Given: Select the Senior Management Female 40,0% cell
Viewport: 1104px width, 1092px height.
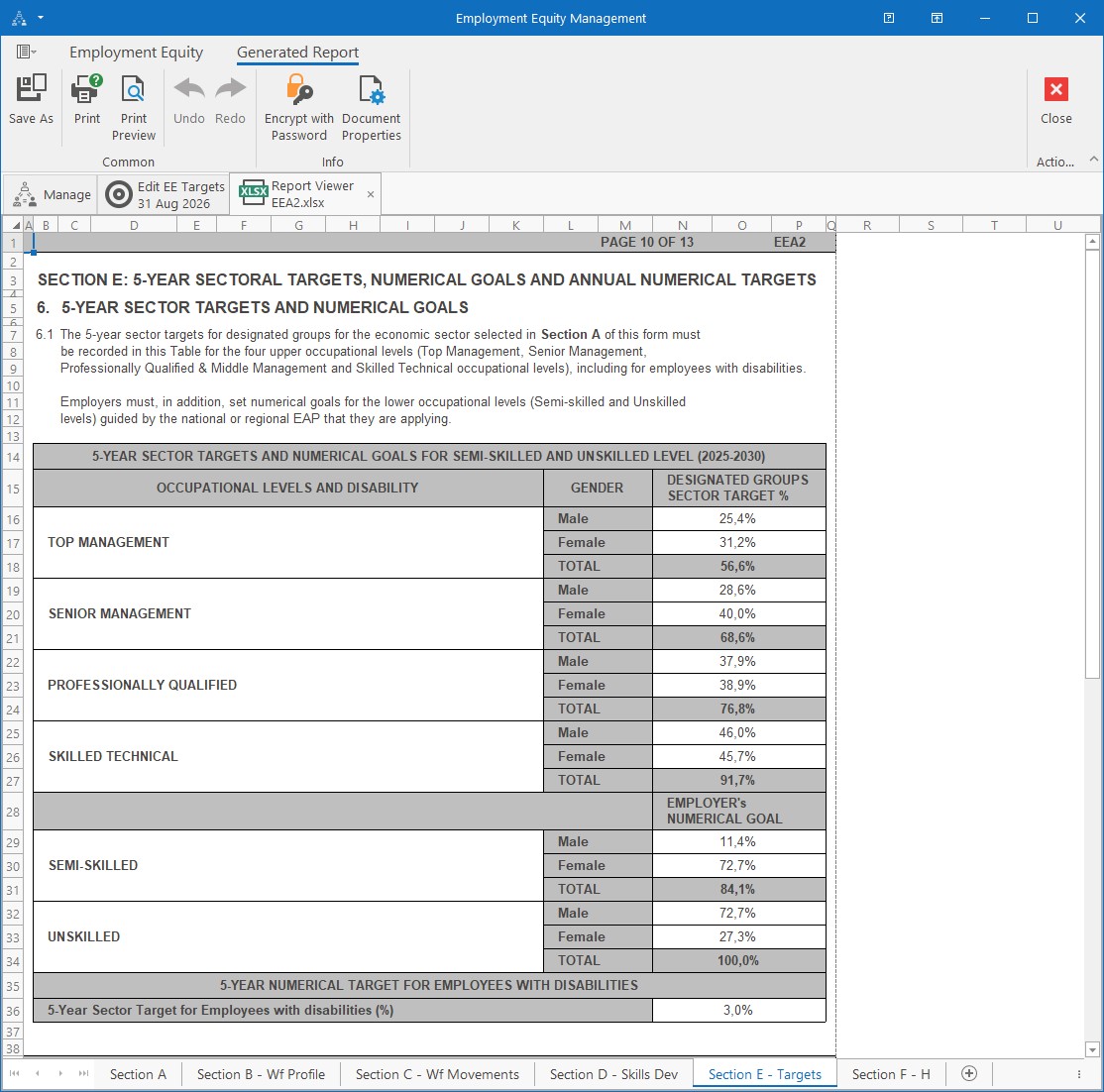Looking at the screenshot, I should 738,614.
